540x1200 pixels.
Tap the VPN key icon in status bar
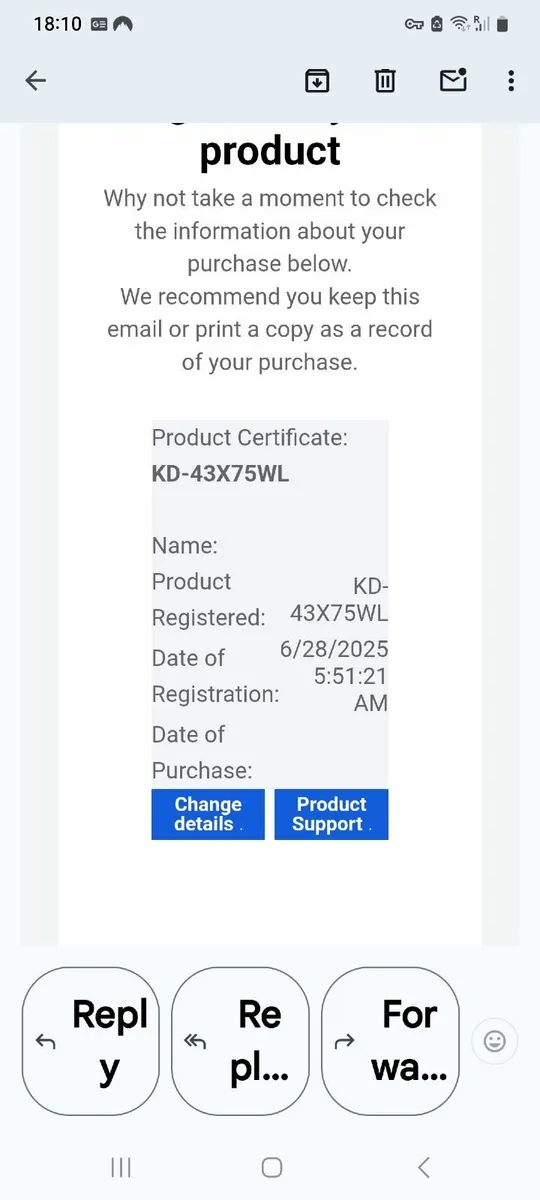click(x=414, y=23)
